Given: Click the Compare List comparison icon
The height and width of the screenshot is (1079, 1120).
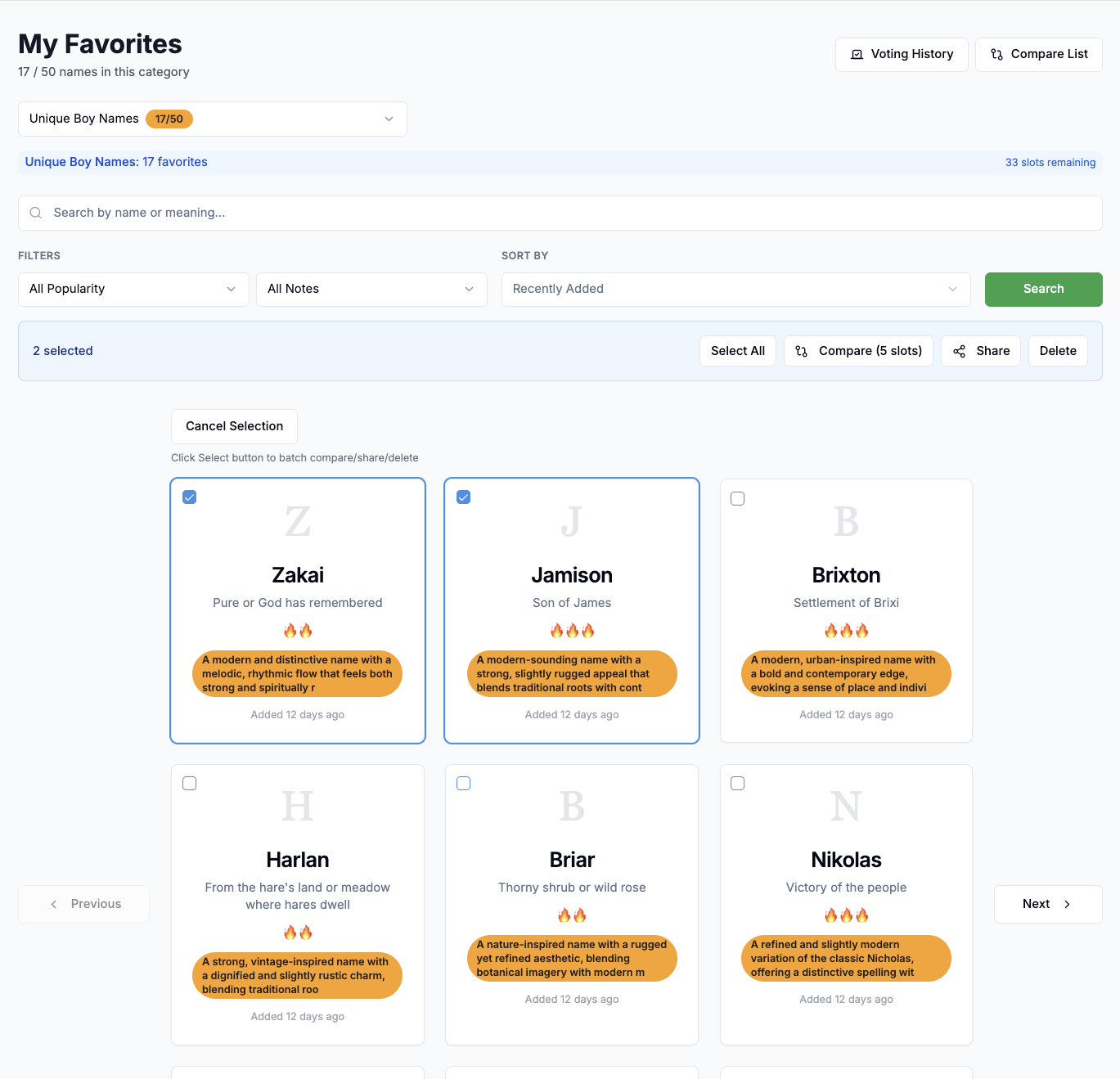Looking at the screenshot, I should pos(996,54).
